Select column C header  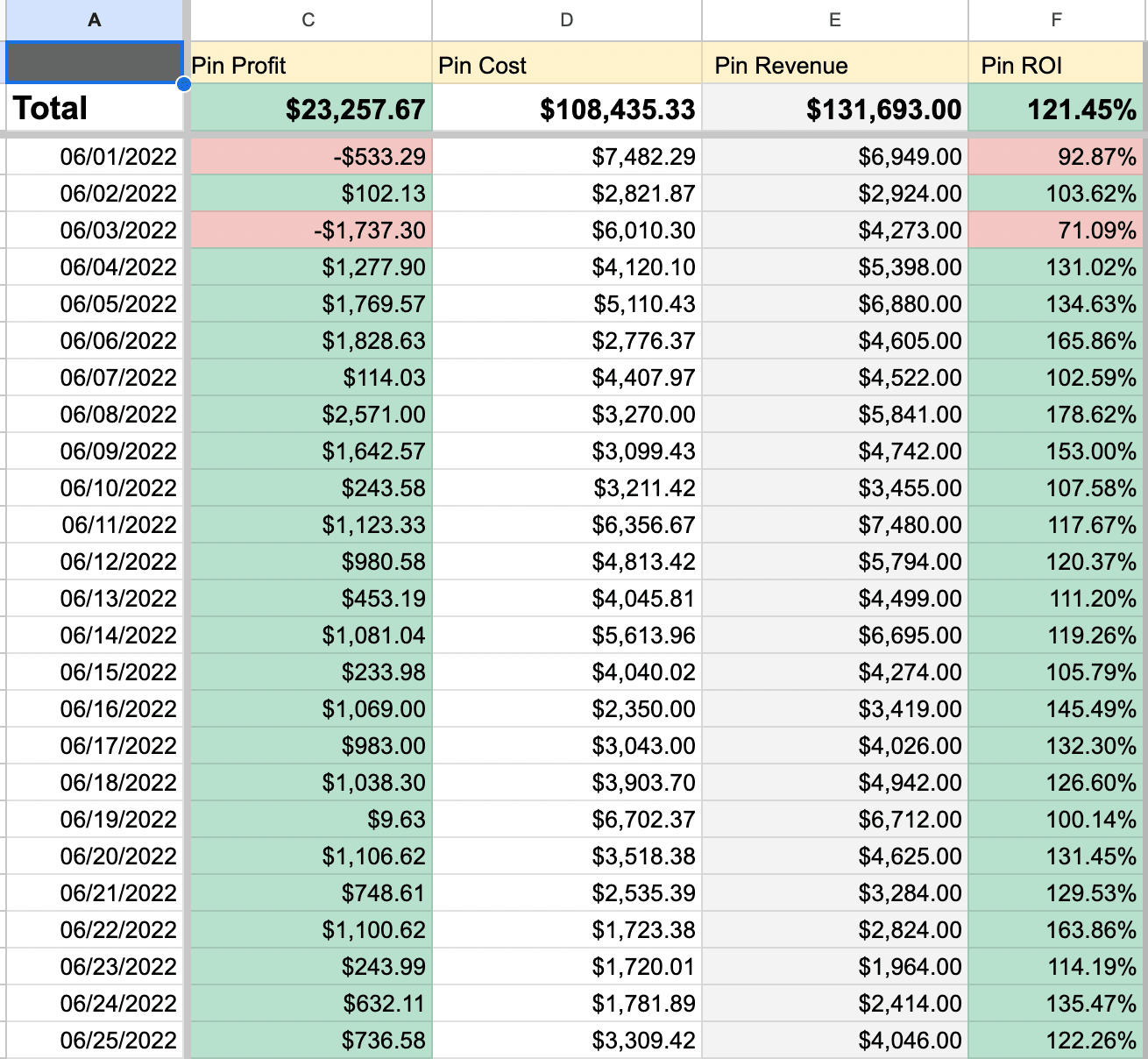(x=308, y=19)
